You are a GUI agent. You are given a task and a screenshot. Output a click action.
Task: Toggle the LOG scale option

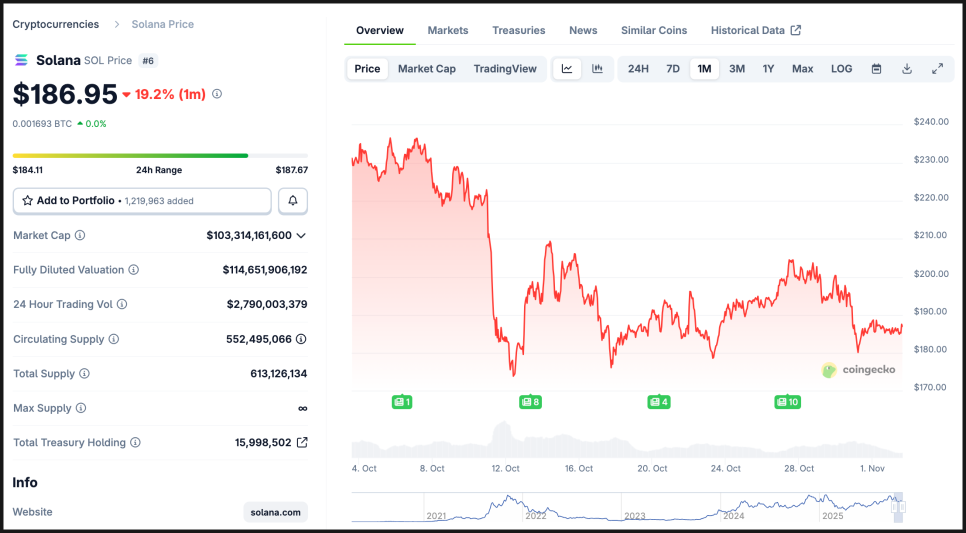(841, 69)
